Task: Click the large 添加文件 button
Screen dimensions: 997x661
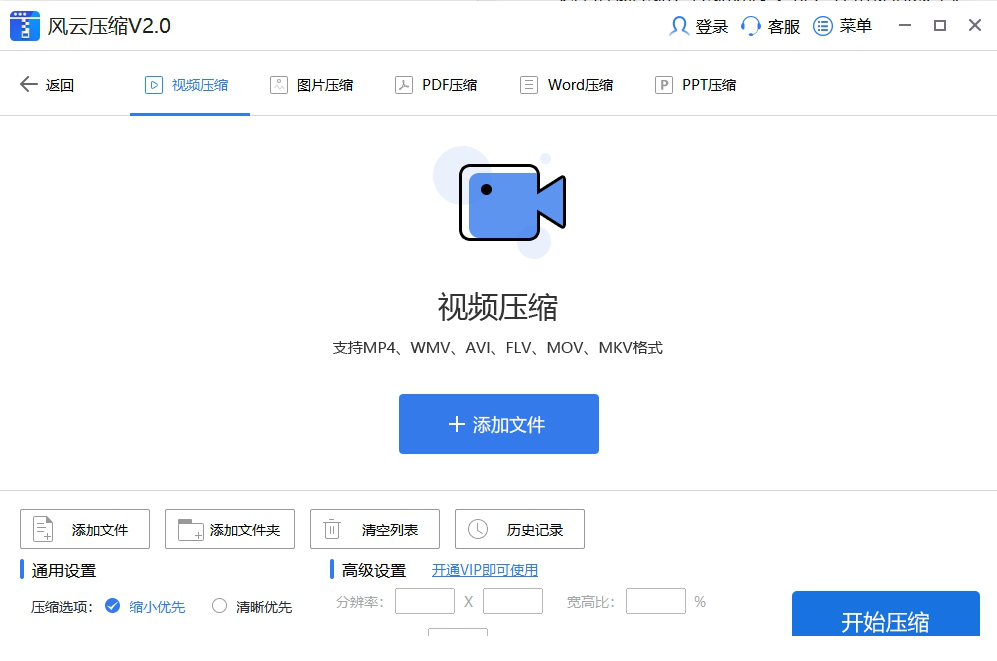Action: pos(498,424)
